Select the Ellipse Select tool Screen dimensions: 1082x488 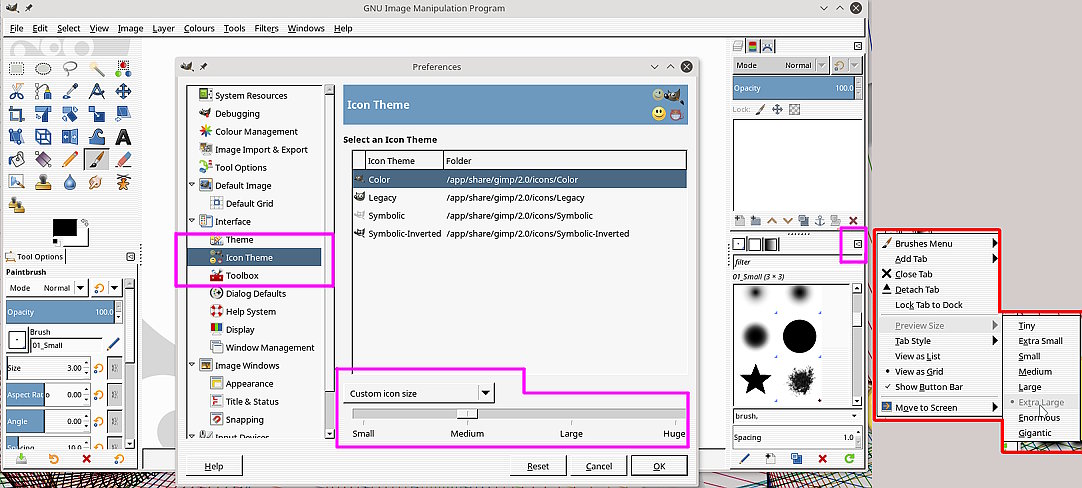(x=43, y=68)
